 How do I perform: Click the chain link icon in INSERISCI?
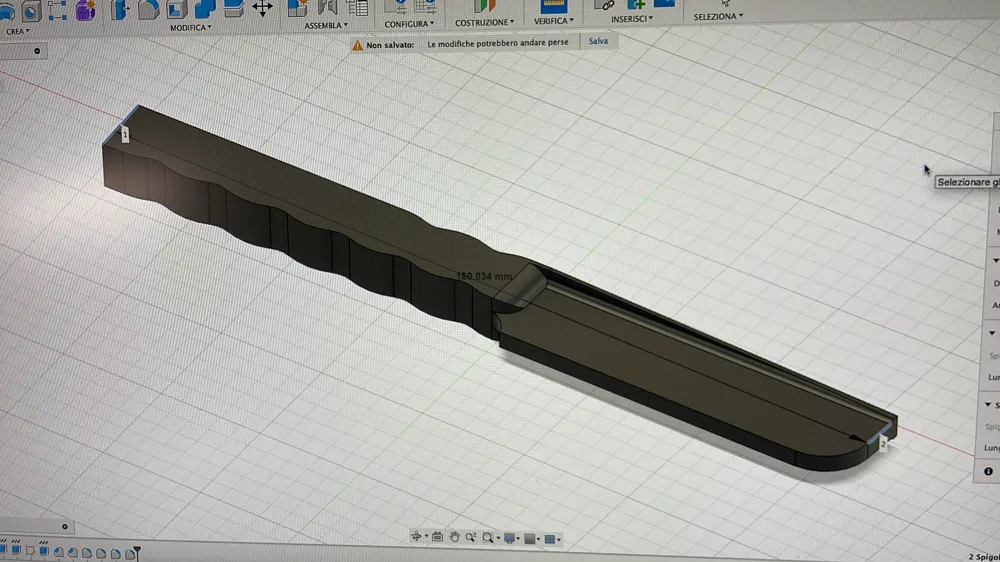pos(604,5)
